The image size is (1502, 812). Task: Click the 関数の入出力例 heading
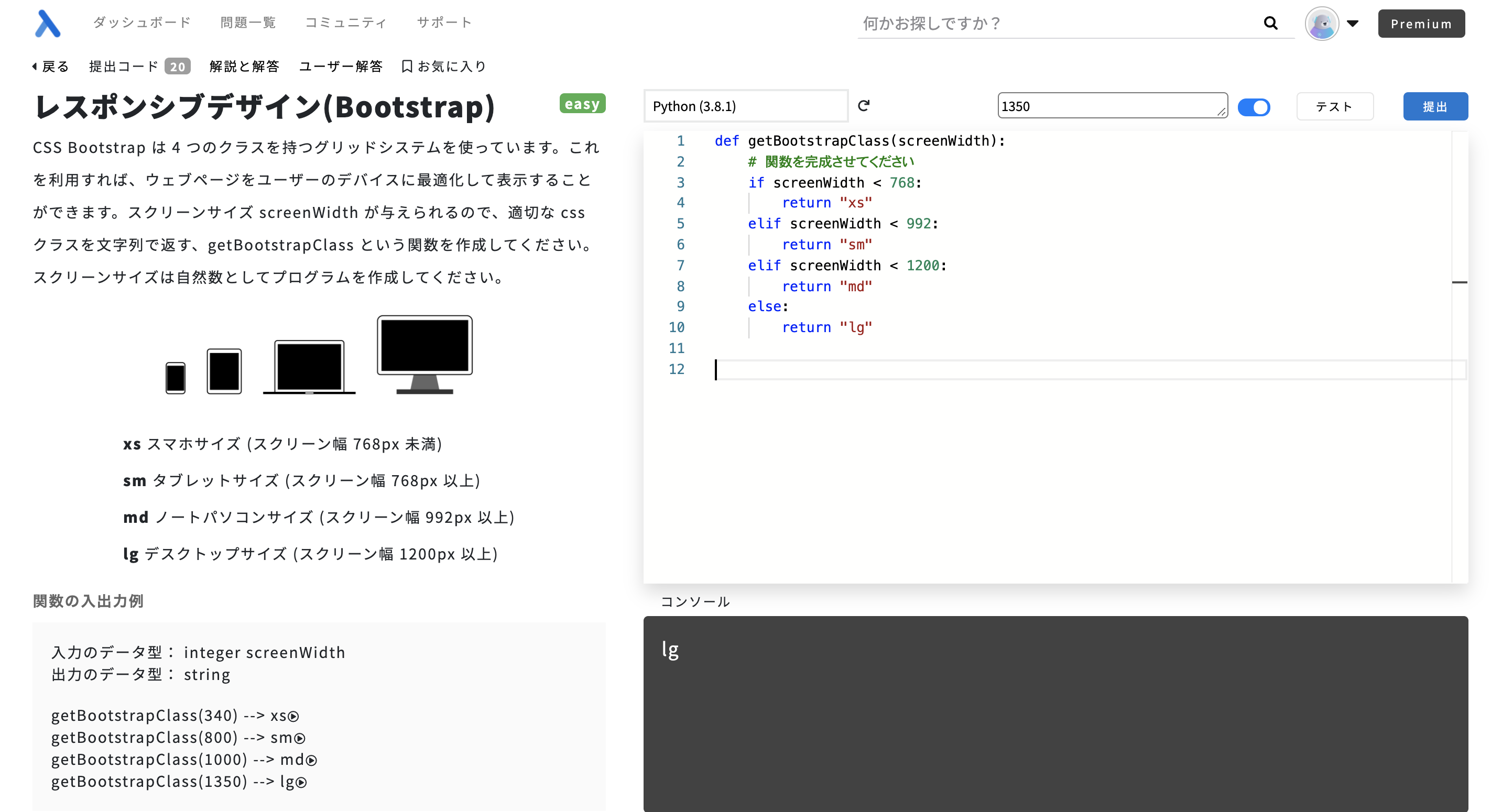click(88, 601)
